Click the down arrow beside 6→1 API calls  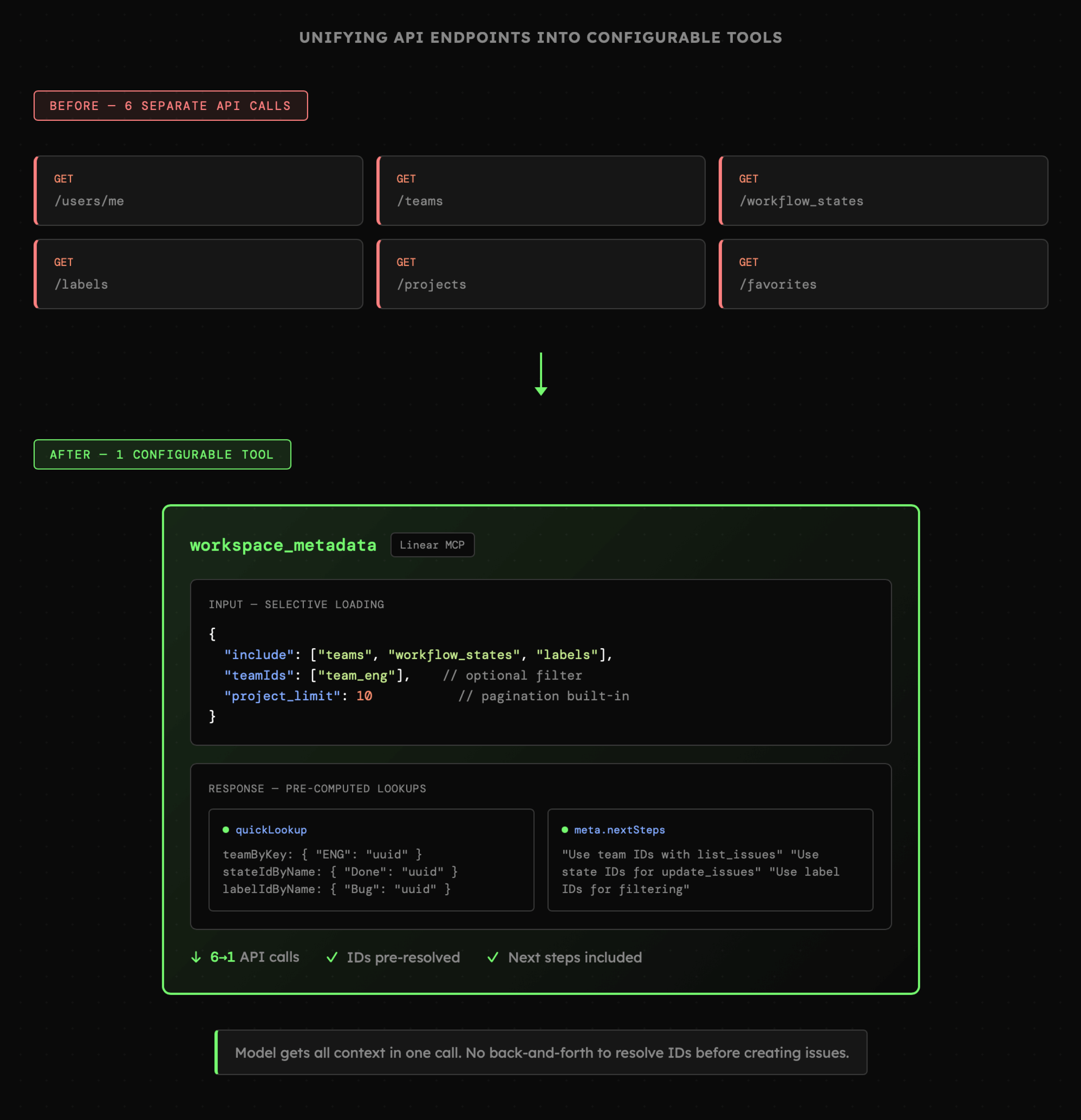196,957
